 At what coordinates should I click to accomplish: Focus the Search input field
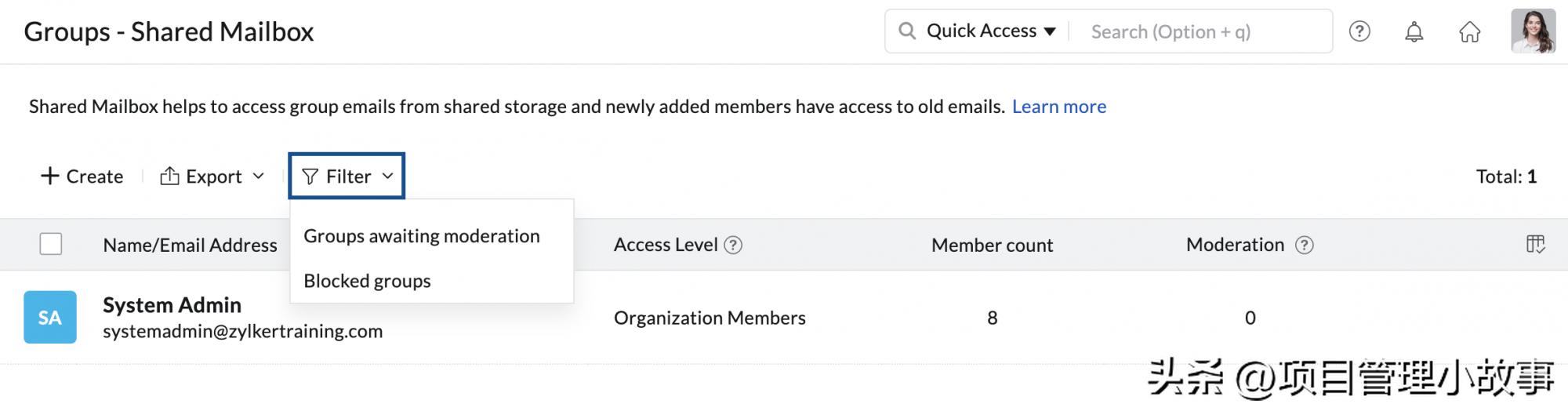[1200, 32]
